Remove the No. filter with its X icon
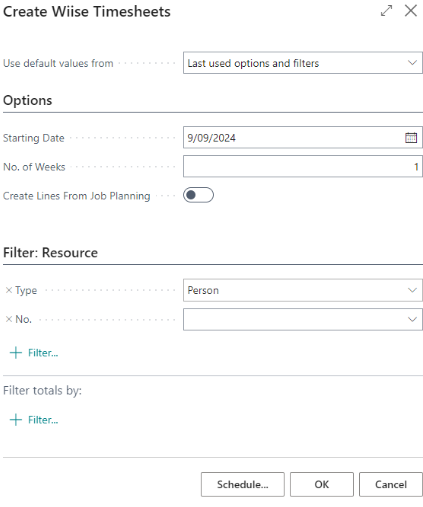423x507 pixels. [9, 319]
